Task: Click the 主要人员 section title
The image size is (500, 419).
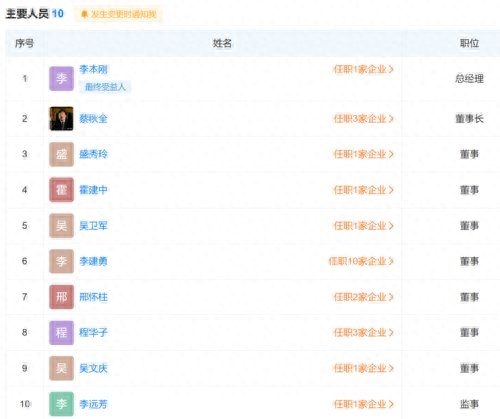Action: pos(27,14)
